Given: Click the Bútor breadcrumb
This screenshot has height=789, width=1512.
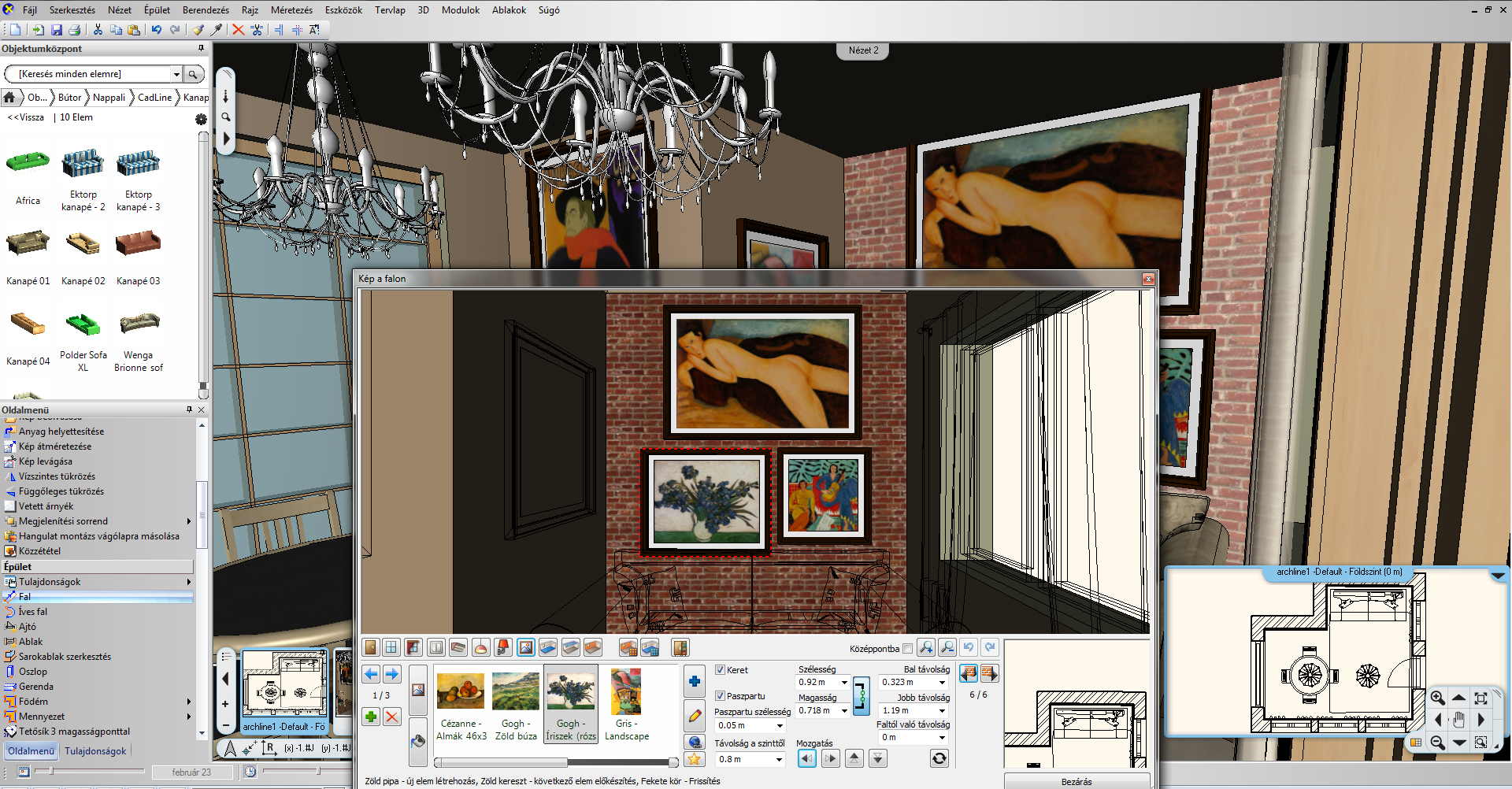Looking at the screenshot, I should pos(69,98).
